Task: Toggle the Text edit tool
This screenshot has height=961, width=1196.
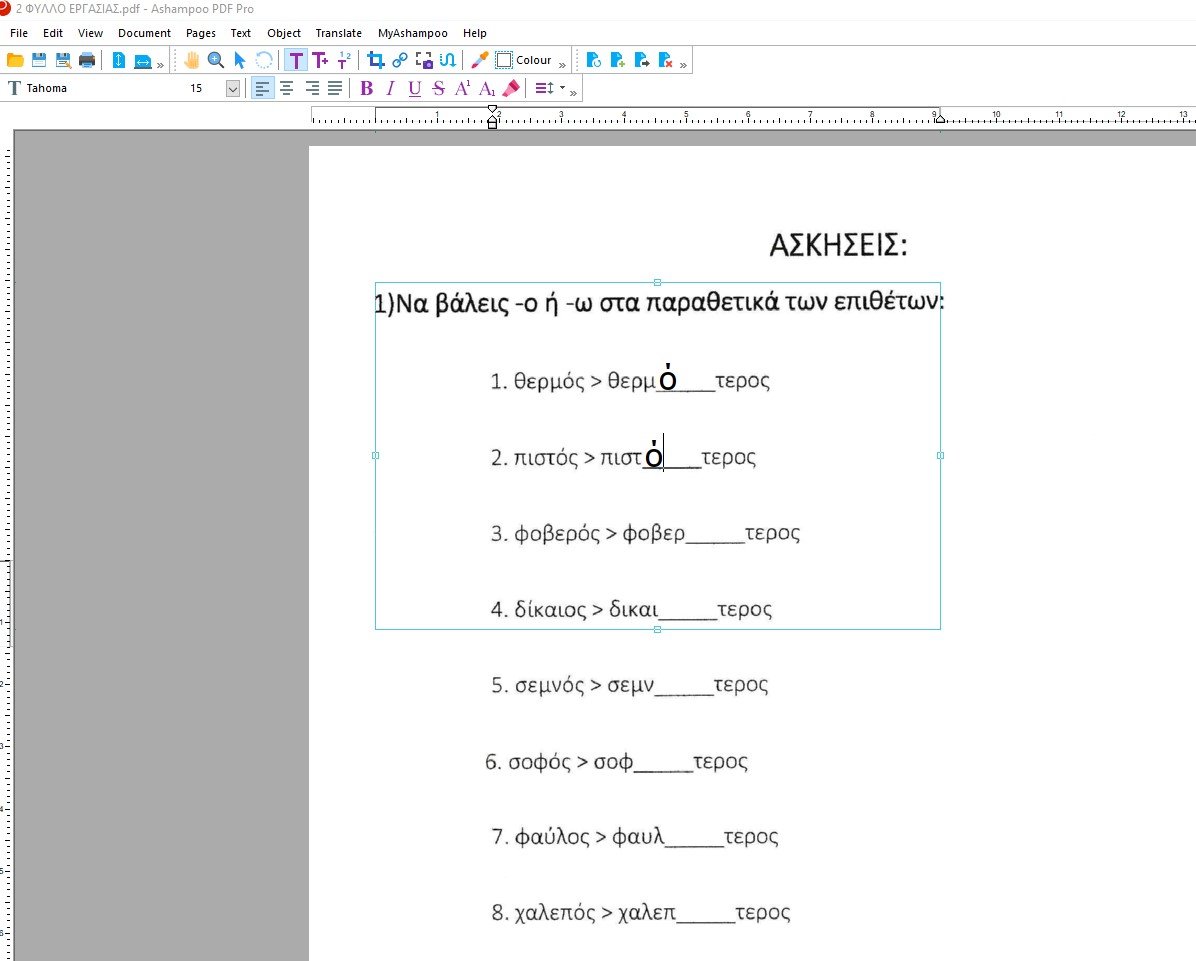Action: click(x=296, y=60)
